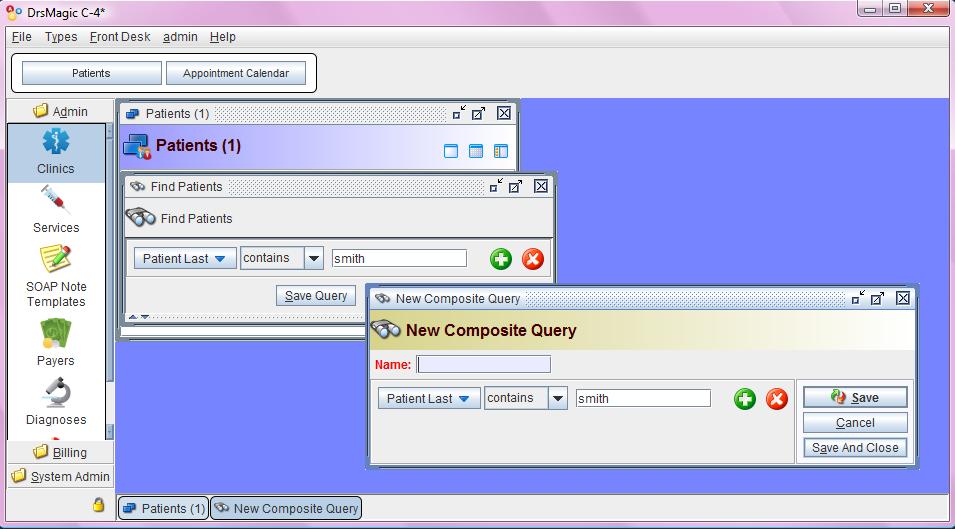Click the Admin sidebar vertical scrollbar

click(110, 281)
